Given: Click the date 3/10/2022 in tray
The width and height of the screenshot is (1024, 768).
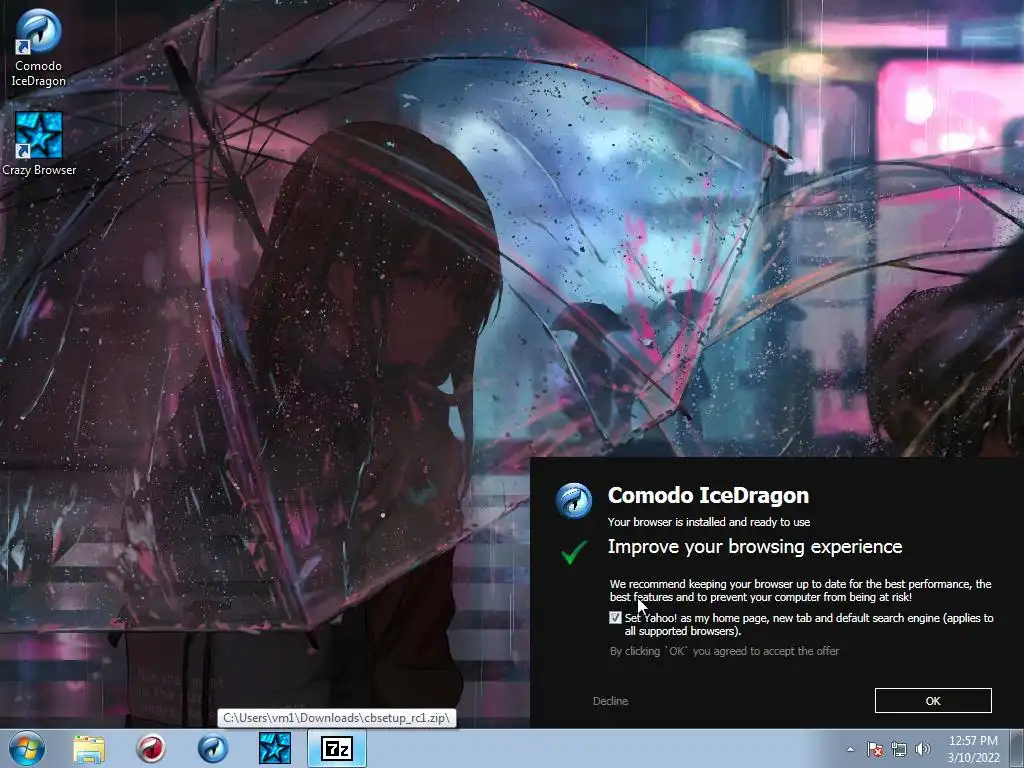Looking at the screenshot, I should (973, 758).
